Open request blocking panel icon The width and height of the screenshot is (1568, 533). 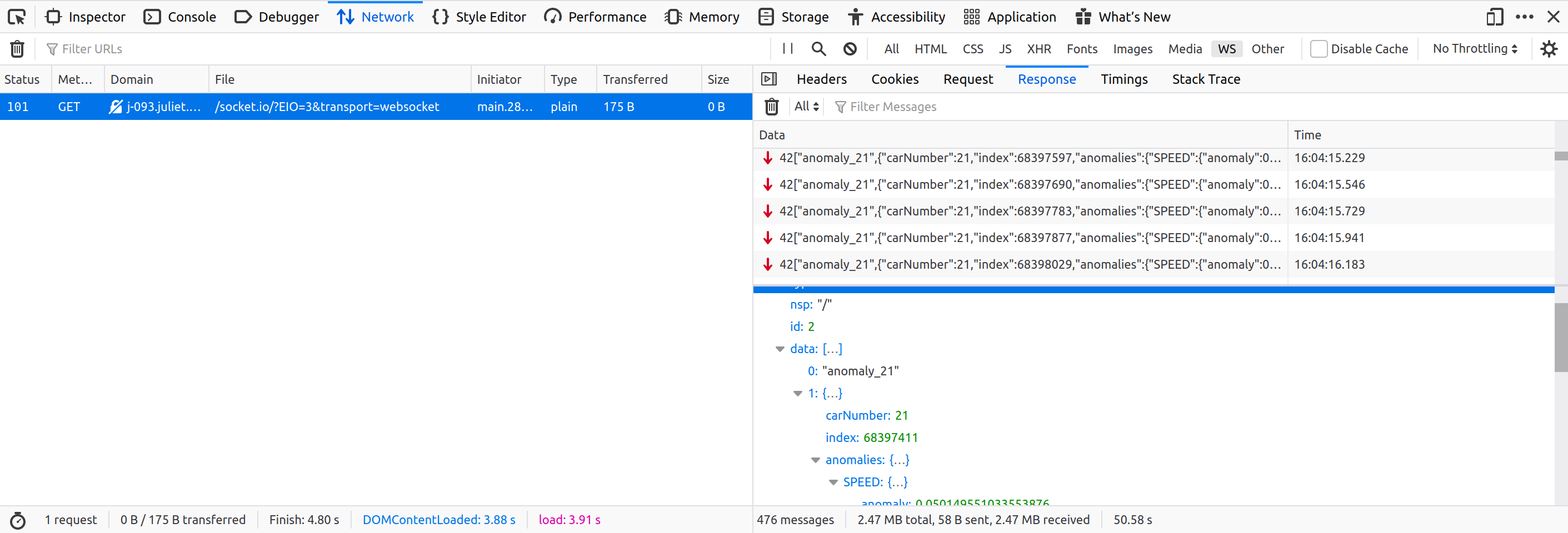point(850,49)
